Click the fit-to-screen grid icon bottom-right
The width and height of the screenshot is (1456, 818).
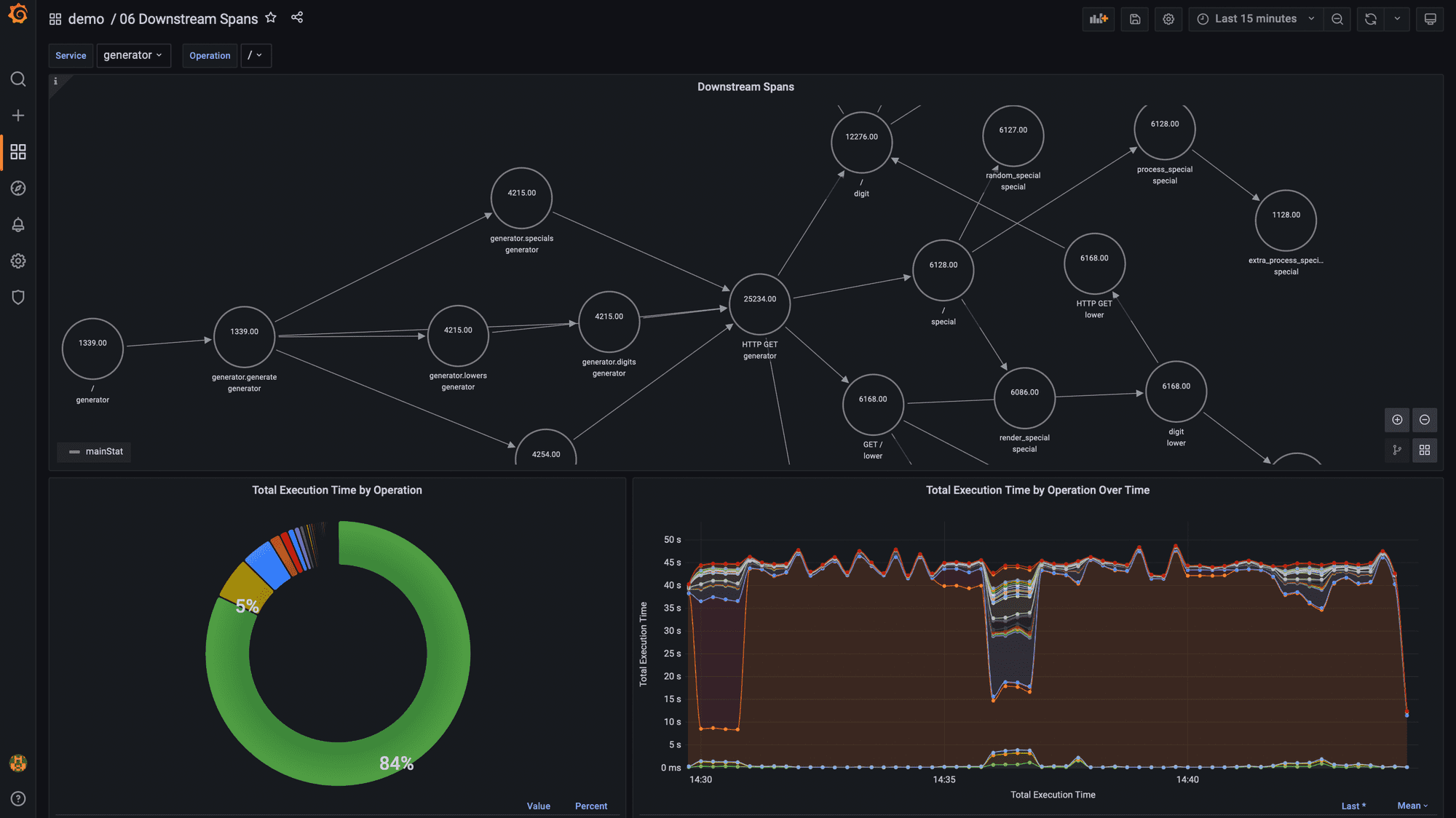point(1425,451)
